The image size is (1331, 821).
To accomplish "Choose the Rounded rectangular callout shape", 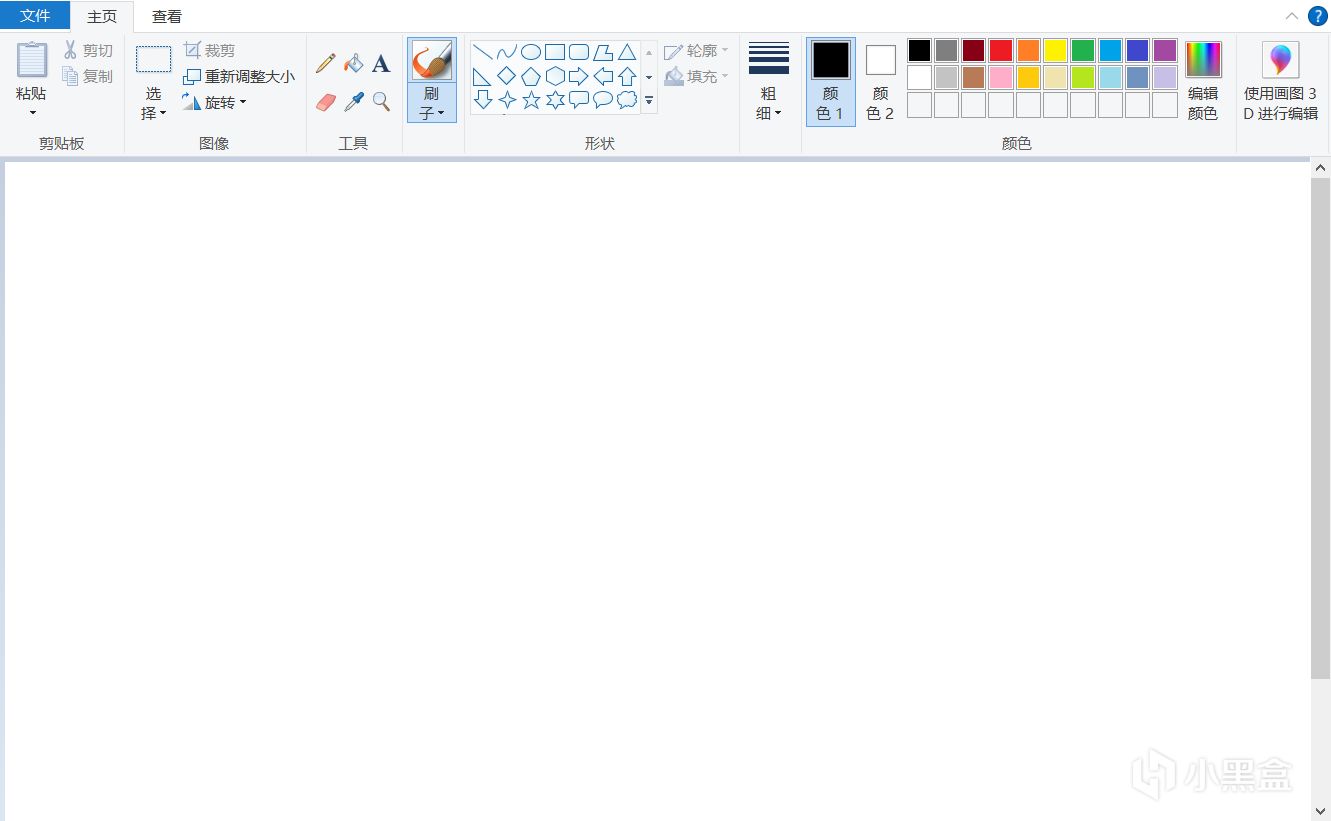I will (x=579, y=100).
